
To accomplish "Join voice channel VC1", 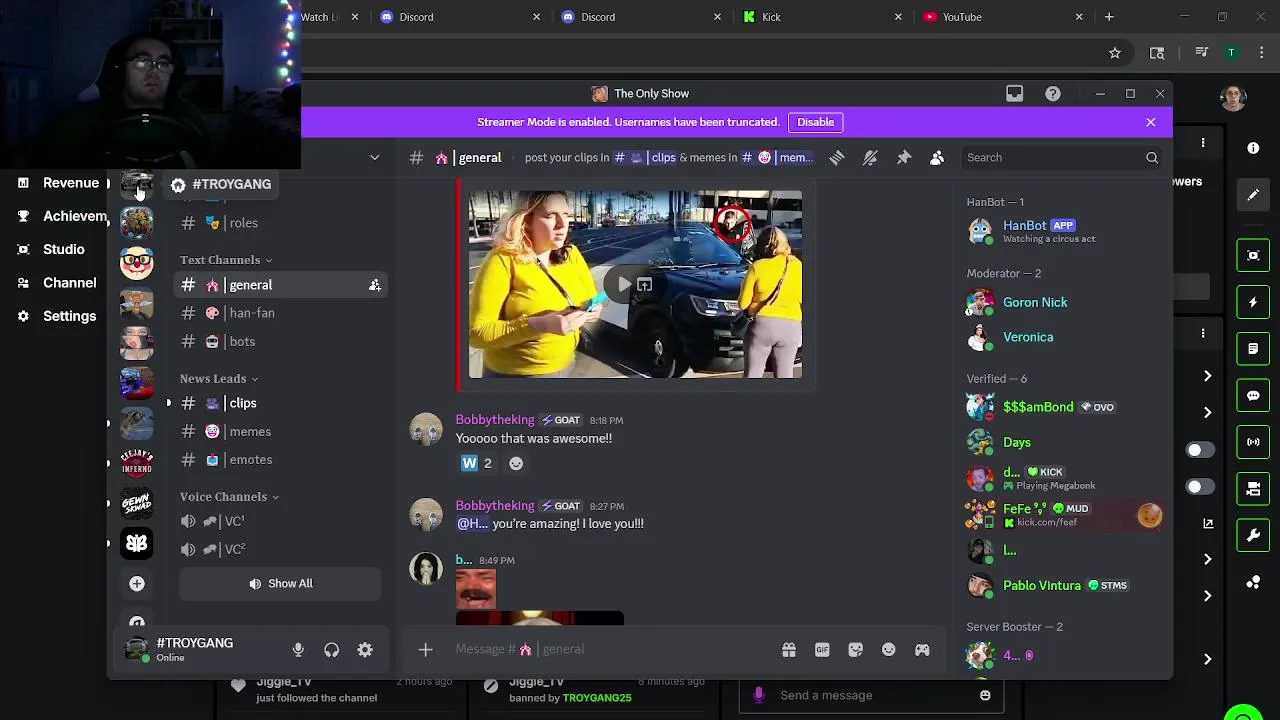I will coord(281,521).
